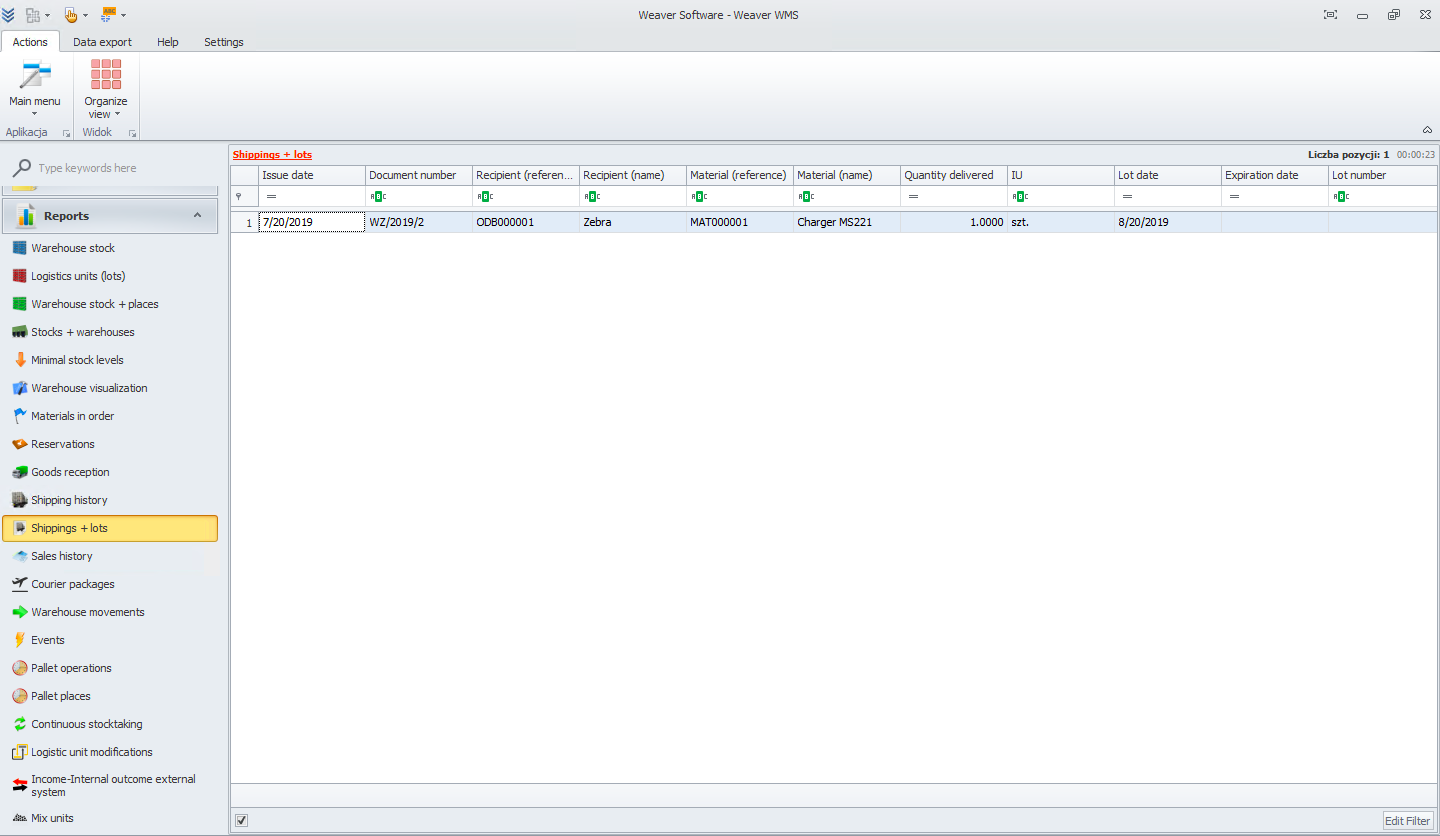Open Courier packages report
Screen dimensions: 1440x836
pyautogui.click(x=110, y=584)
